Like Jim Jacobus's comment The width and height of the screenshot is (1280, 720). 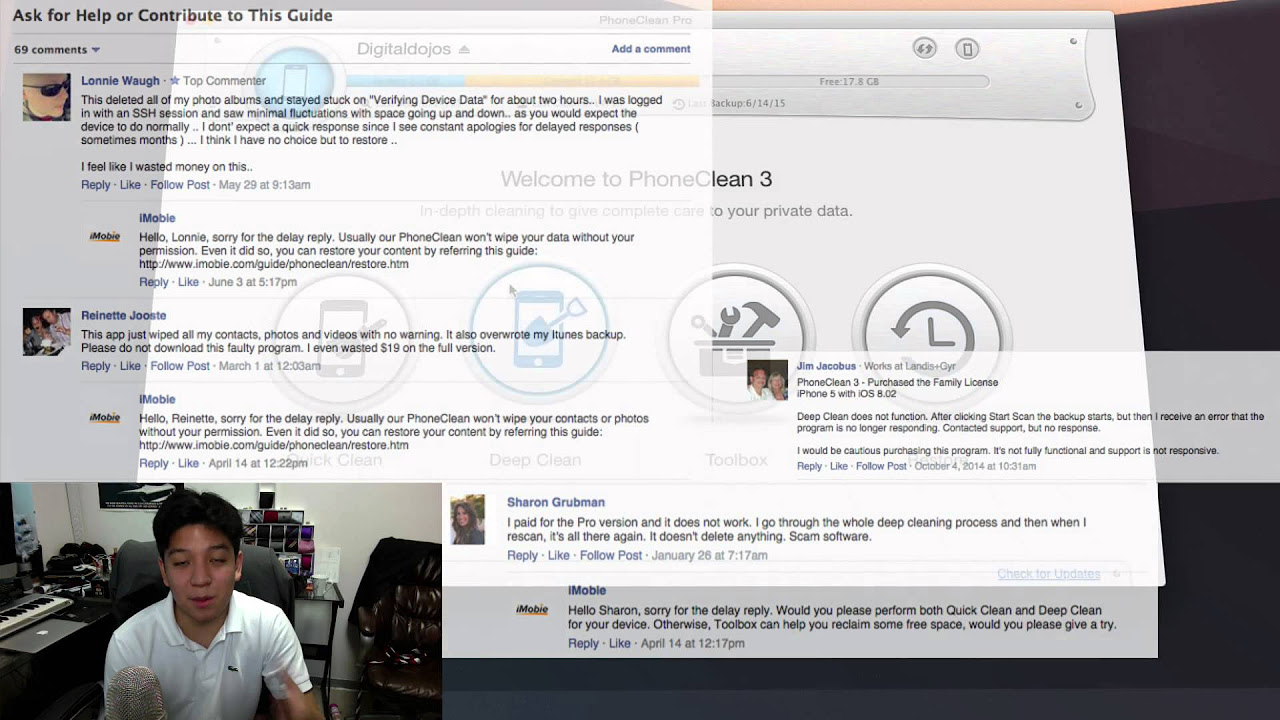[x=838, y=466]
